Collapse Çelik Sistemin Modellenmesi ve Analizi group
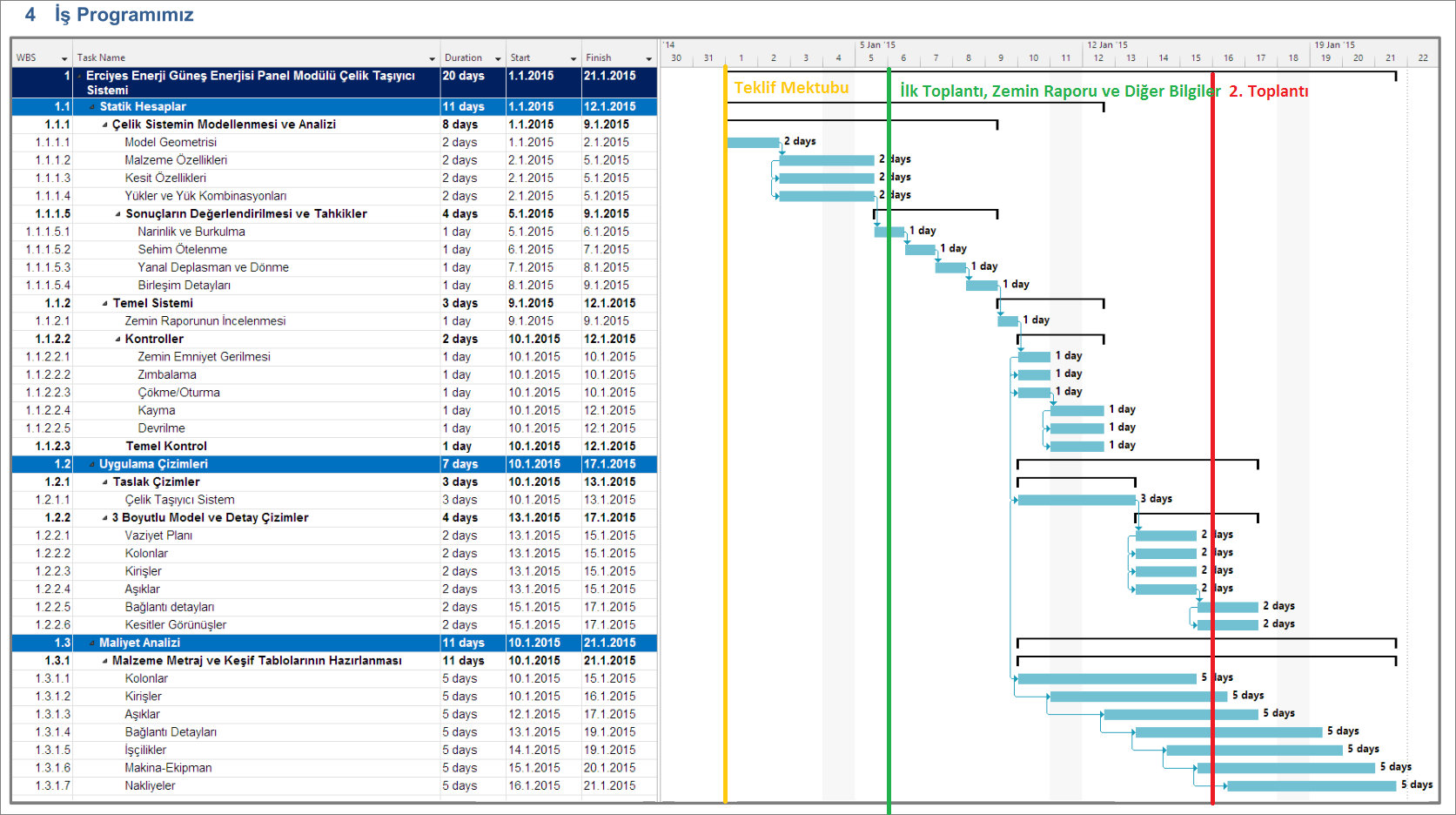Image resolution: width=1456 pixels, height=815 pixels. point(105,125)
